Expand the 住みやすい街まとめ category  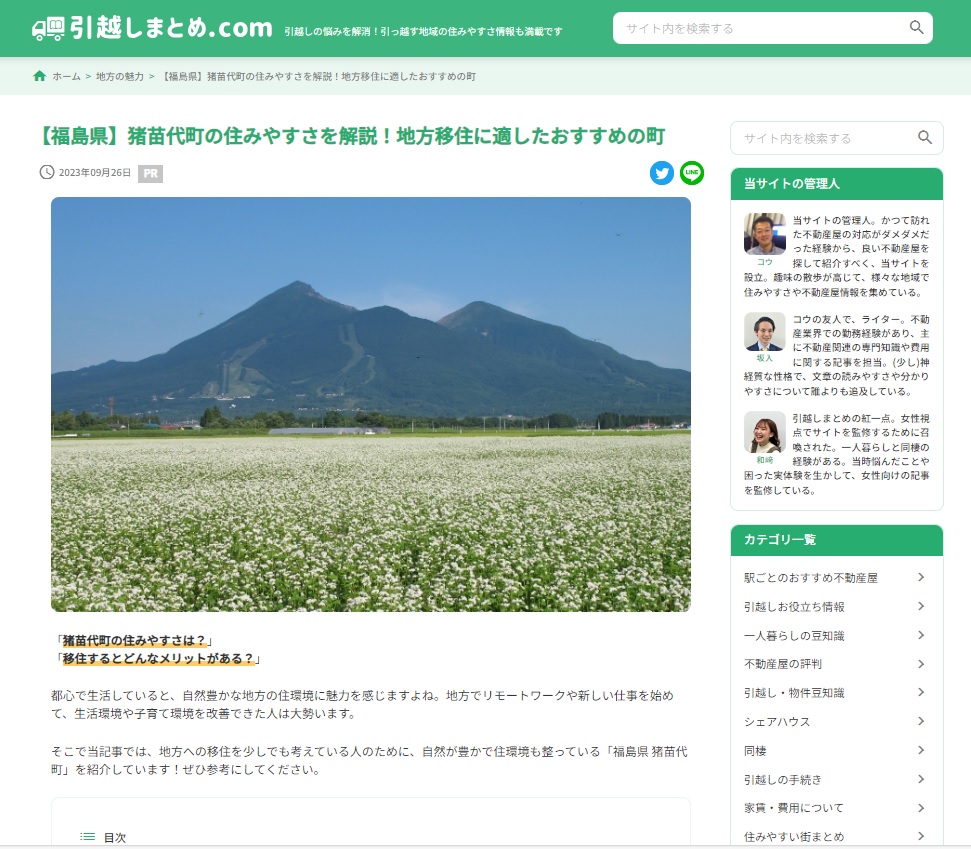(922, 836)
